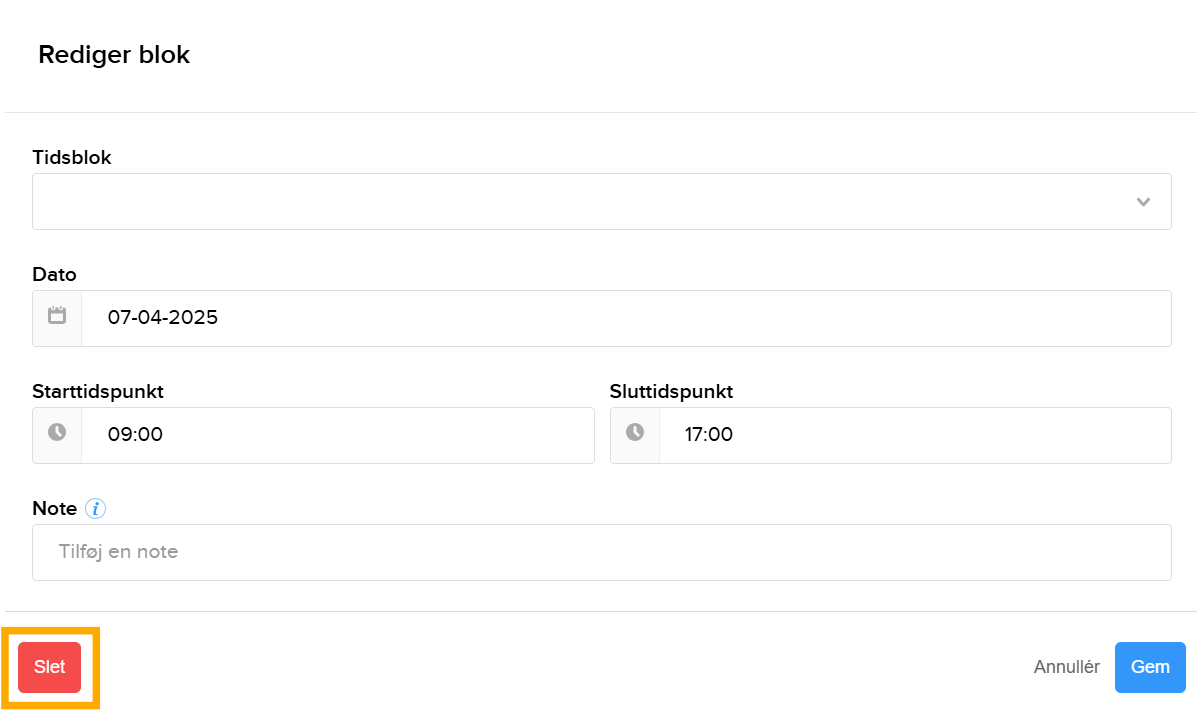Click the clock icon for Sluttidspunkt
The height and width of the screenshot is (717, 1197).
(x=635, y=435)
